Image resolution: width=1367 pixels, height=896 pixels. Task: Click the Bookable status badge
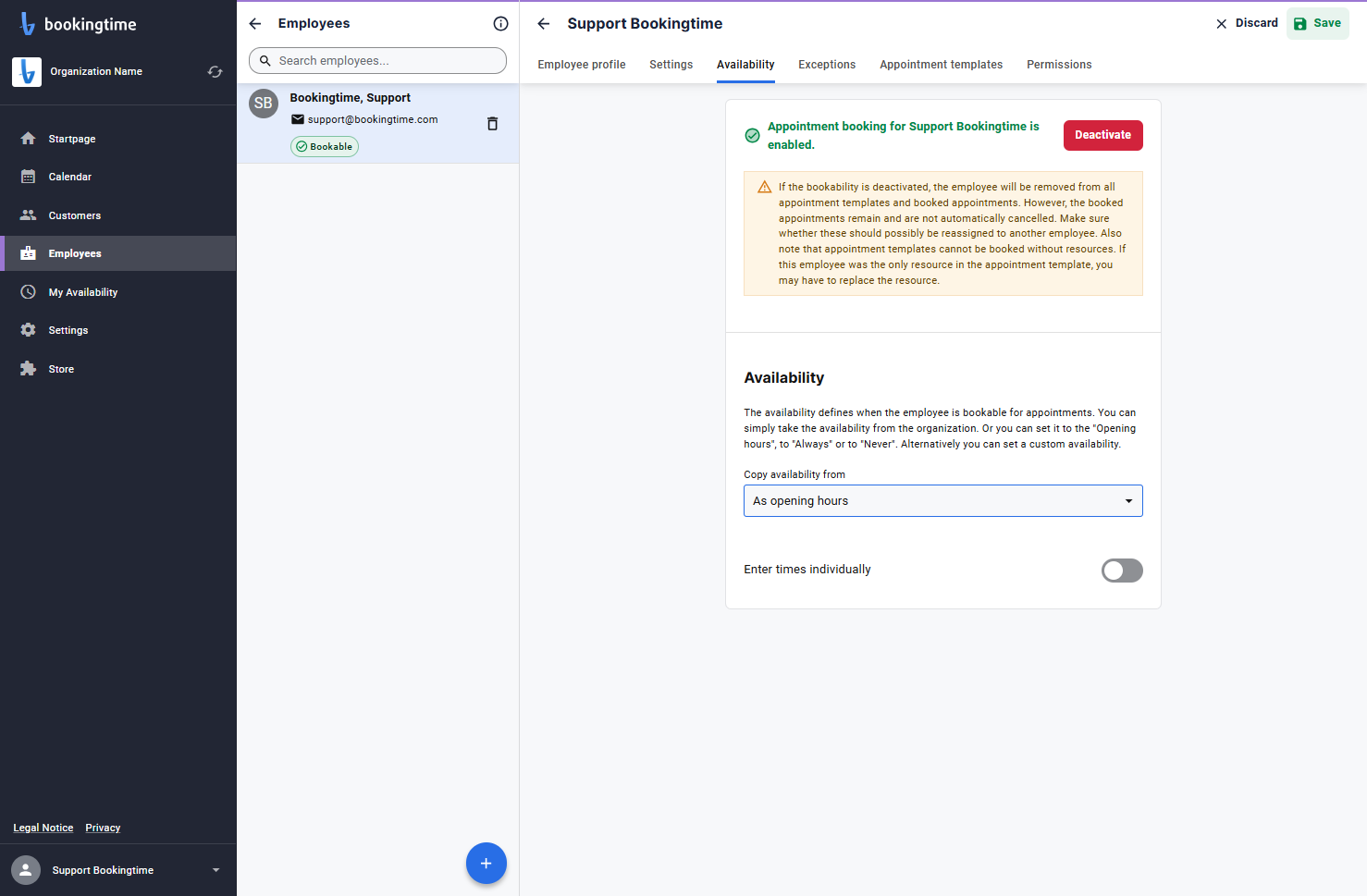tap(325, 147)
